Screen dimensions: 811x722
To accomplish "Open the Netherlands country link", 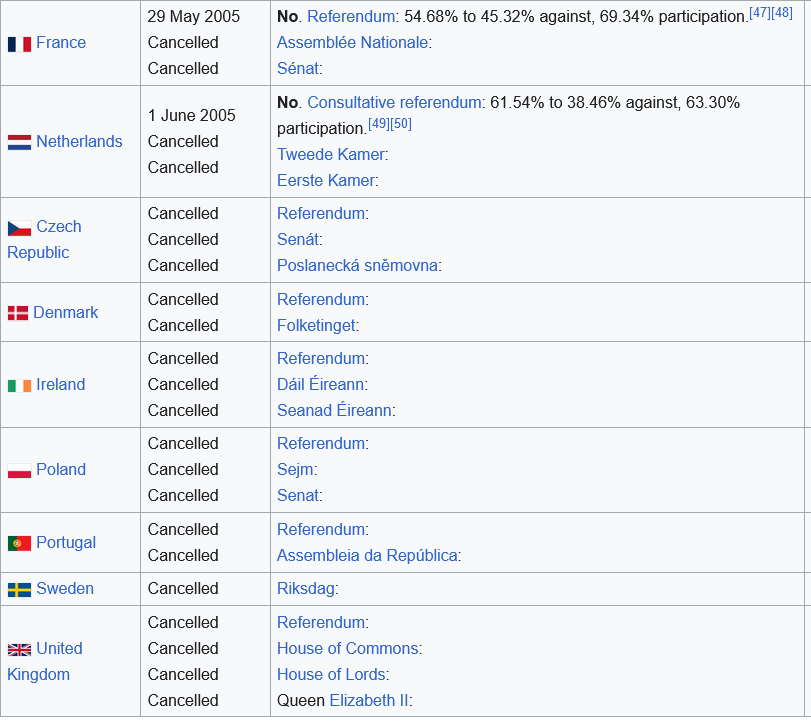I will [79, 141].
